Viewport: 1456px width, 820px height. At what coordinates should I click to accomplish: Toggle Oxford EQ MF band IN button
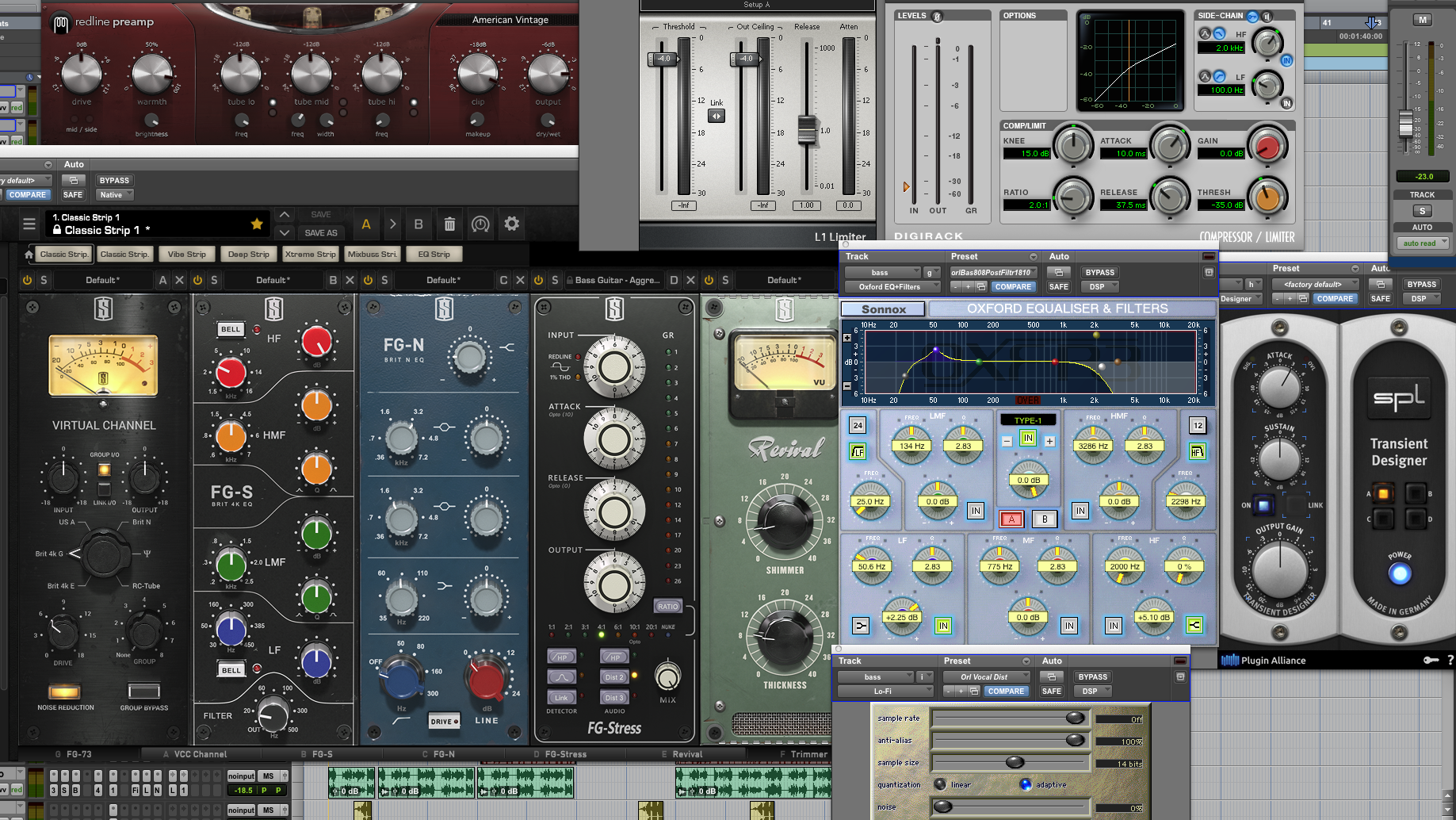point(1069,626)
